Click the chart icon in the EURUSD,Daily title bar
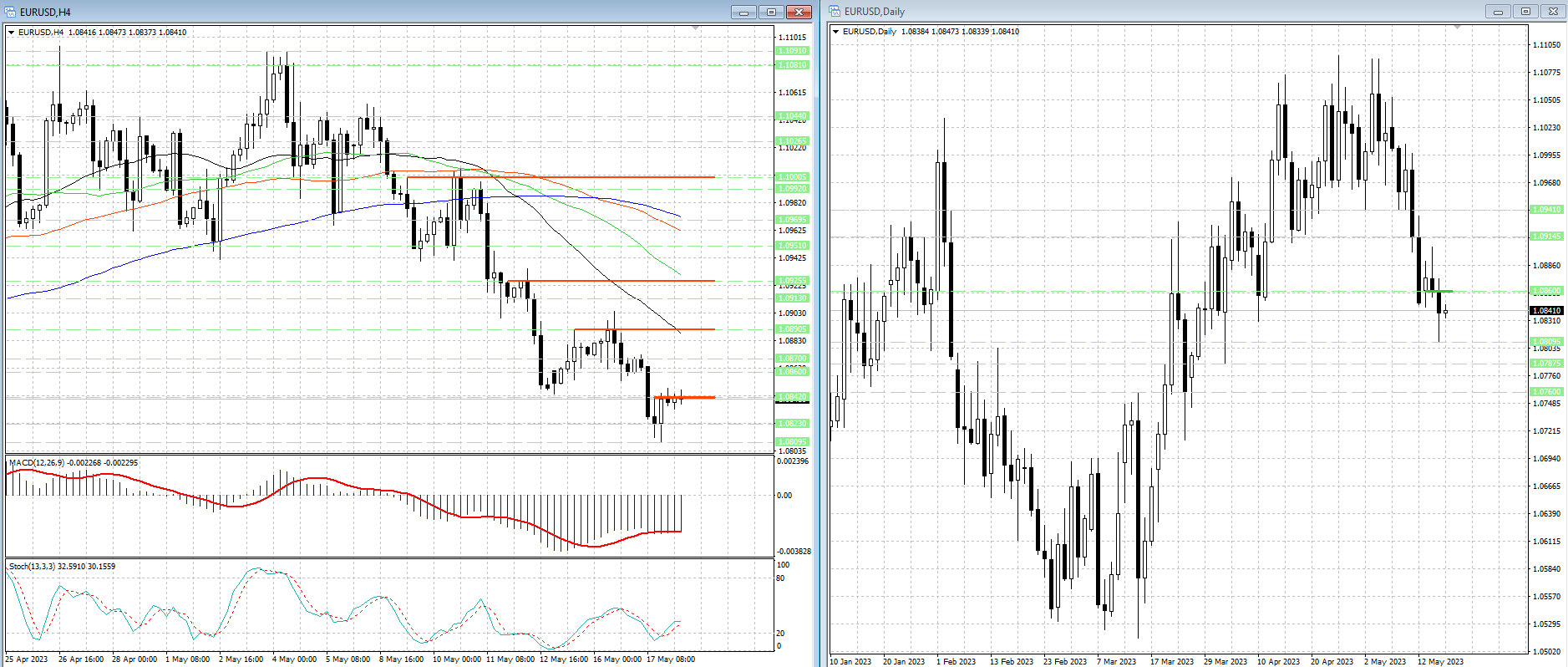 click(x=835, y=11)
